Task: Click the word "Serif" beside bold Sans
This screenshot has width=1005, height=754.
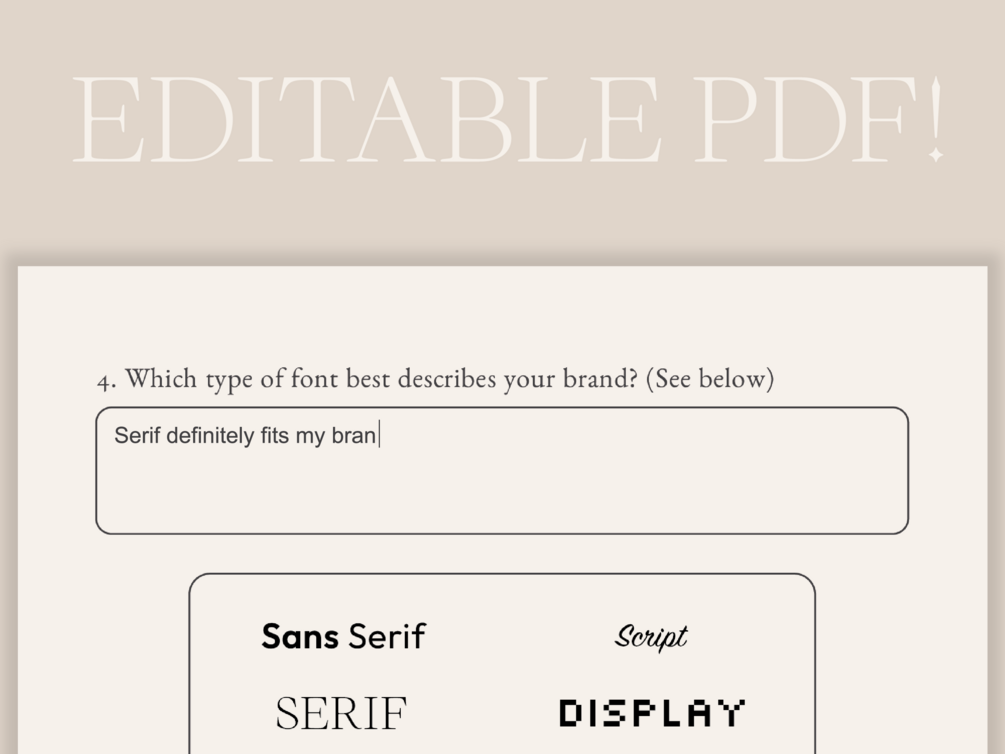Action: pyautogui.click(x=386, y=636)
